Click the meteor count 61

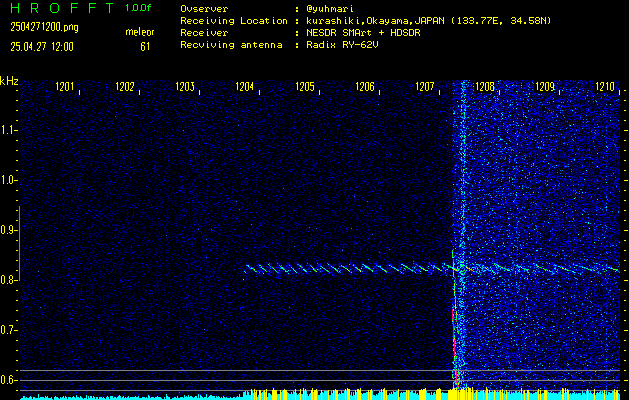point(145,47)
